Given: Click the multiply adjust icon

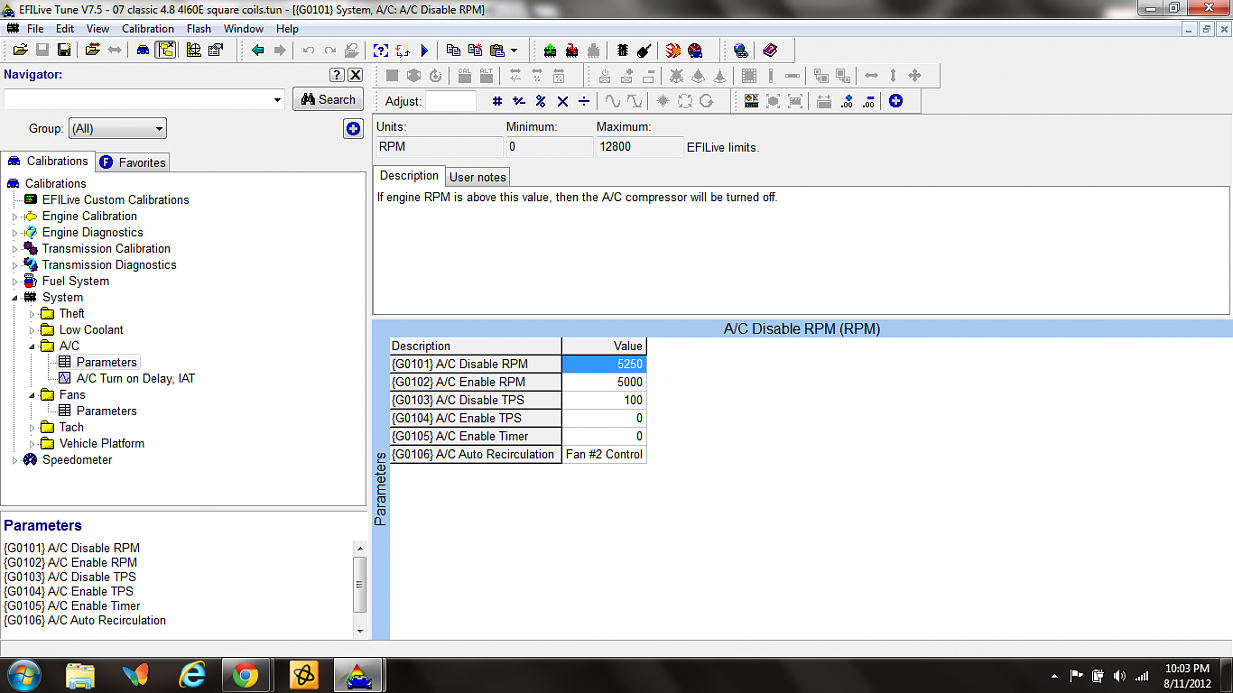Looking at the screenshot, I should [x=562, y=101].
